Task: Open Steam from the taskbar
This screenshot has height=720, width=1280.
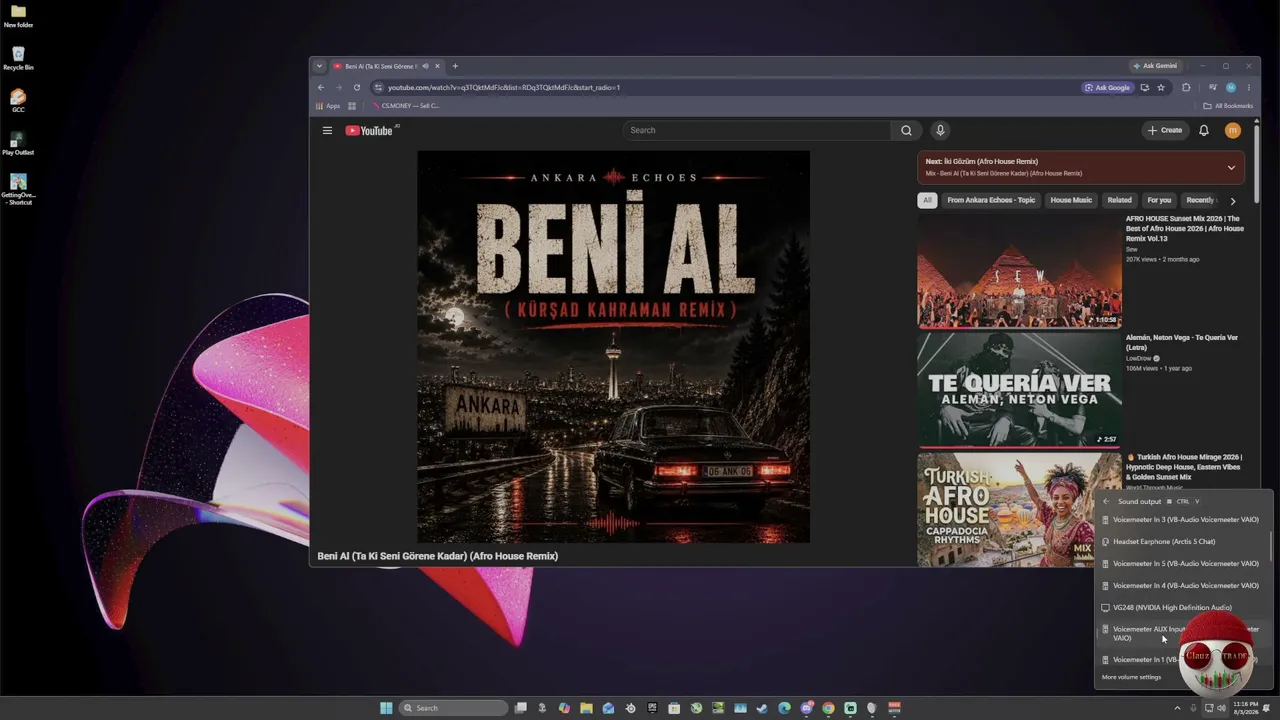Action: (x=762, y=708)
